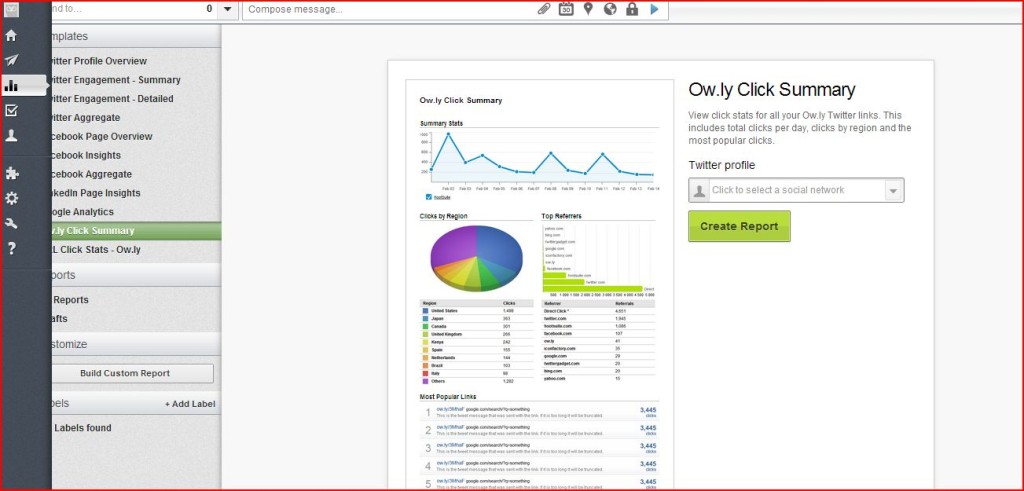The height and width of the screenshot is (491, 1024).
Task: Open the Home streams icon in sidebar
Action: [x=11, y=36]
